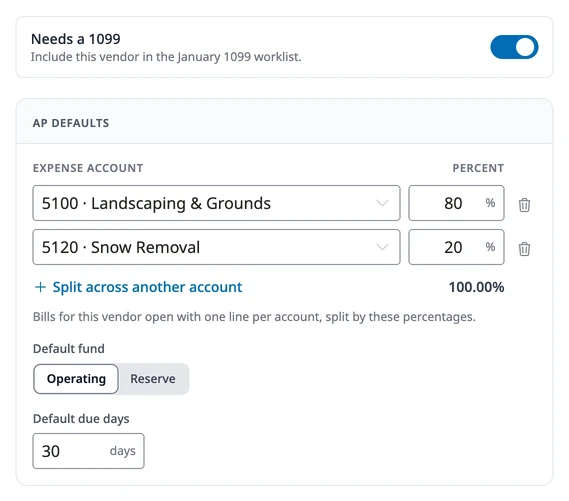Select Operating as default fund
This screenshot has height=501, width=569.
(76, 379)
